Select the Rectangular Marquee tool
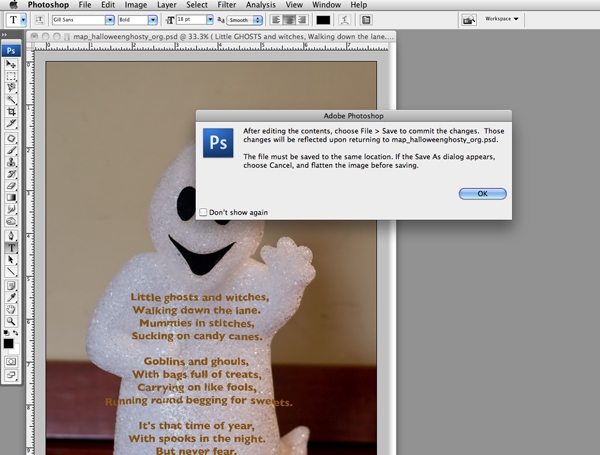The image size is (600, 455). [11, 76]
